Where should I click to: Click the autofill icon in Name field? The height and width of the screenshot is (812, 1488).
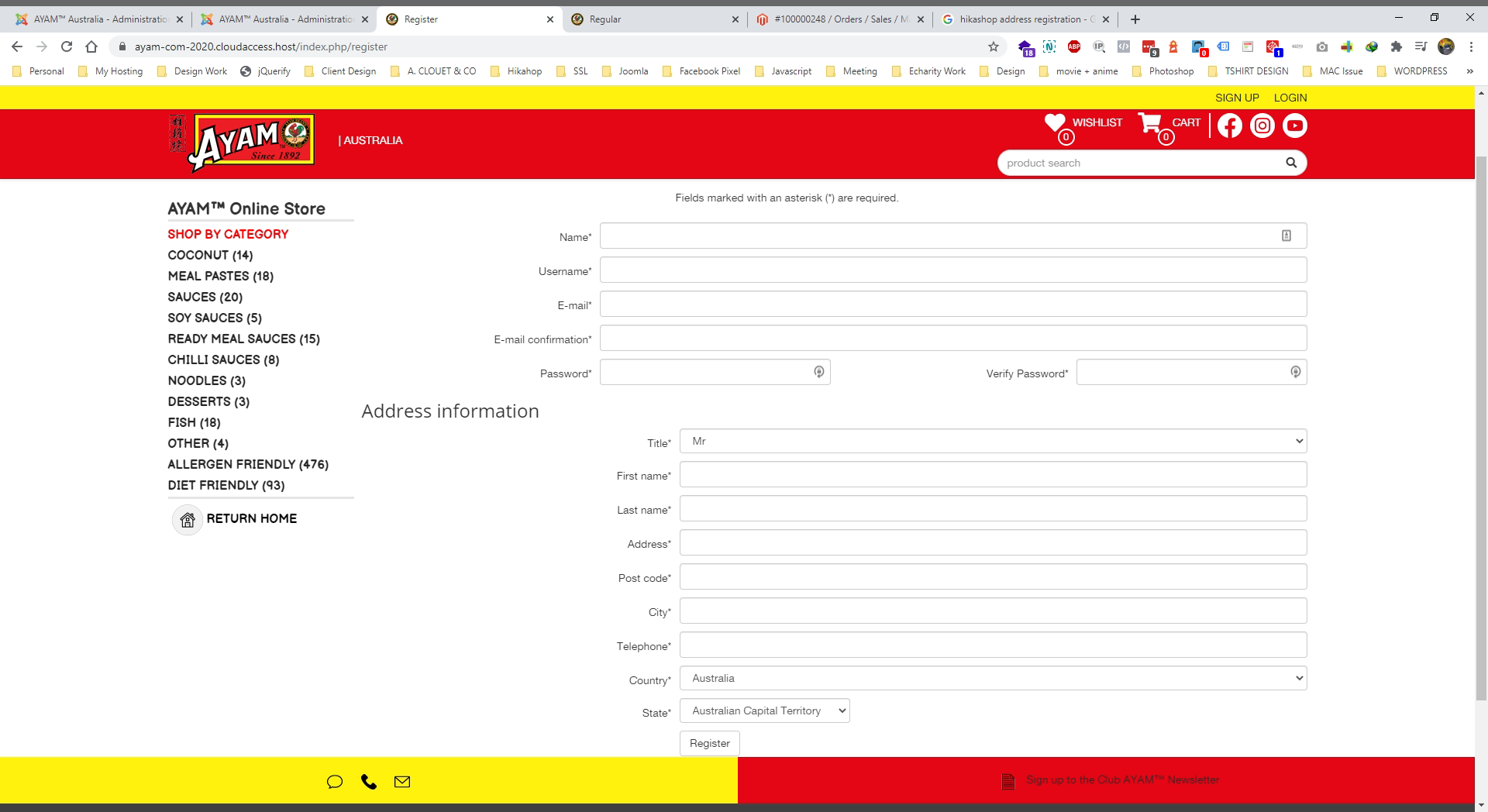(1286, 236)
